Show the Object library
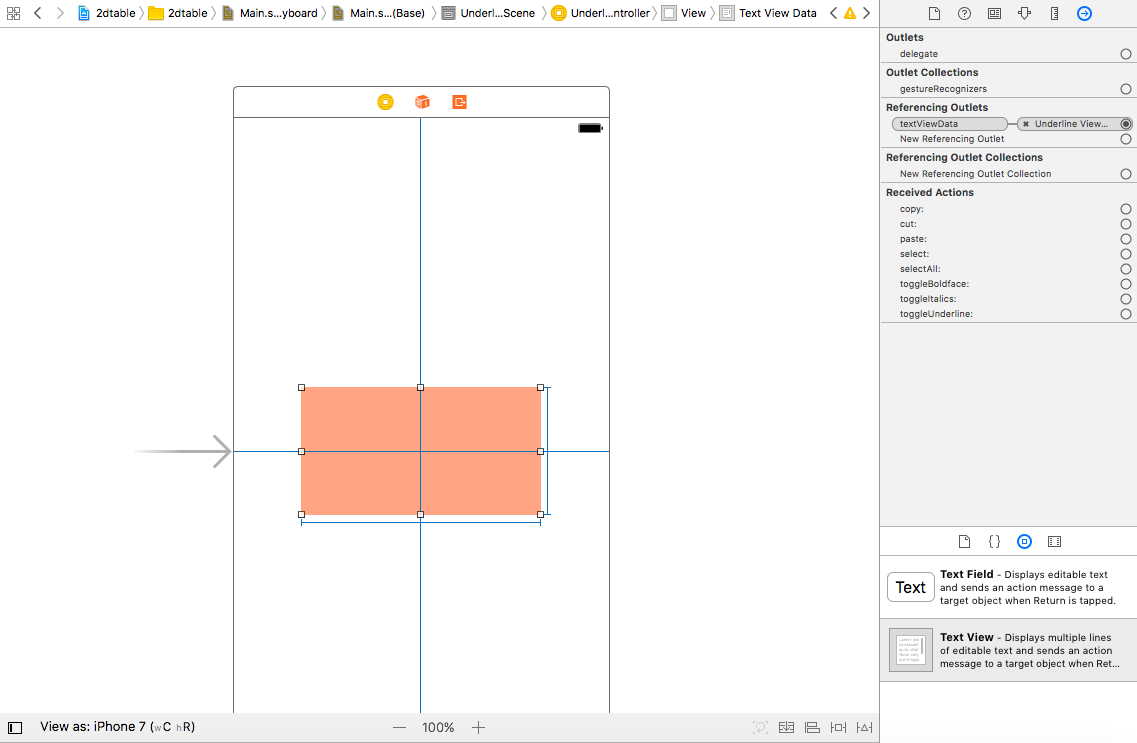The height and width of the screenshot is (743, 1137). click(x=1024, y=542)
